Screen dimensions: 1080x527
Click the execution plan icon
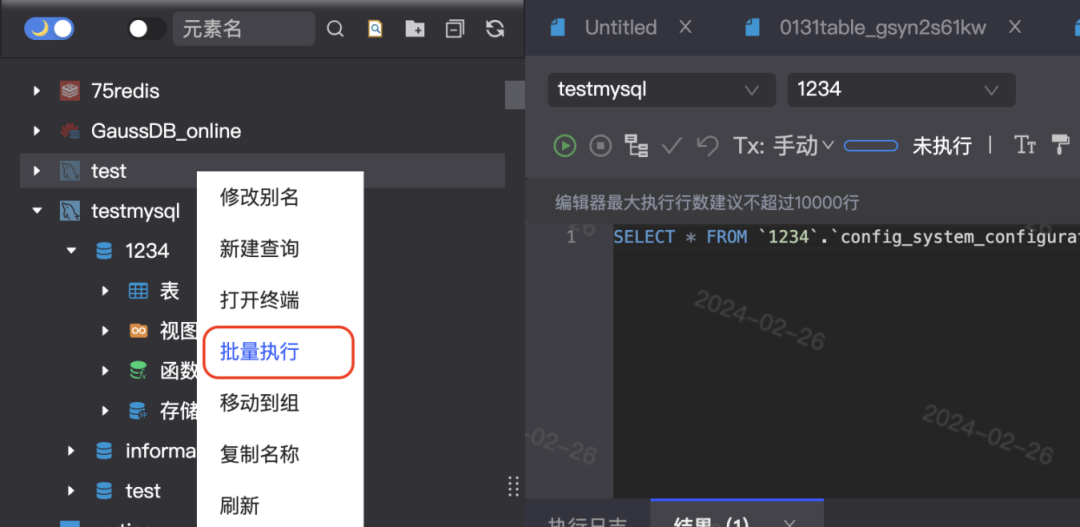coord(636,145)
